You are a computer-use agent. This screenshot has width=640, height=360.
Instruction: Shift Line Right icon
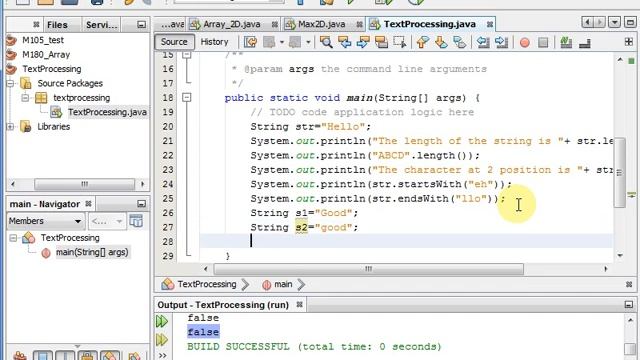coord(501,42)
